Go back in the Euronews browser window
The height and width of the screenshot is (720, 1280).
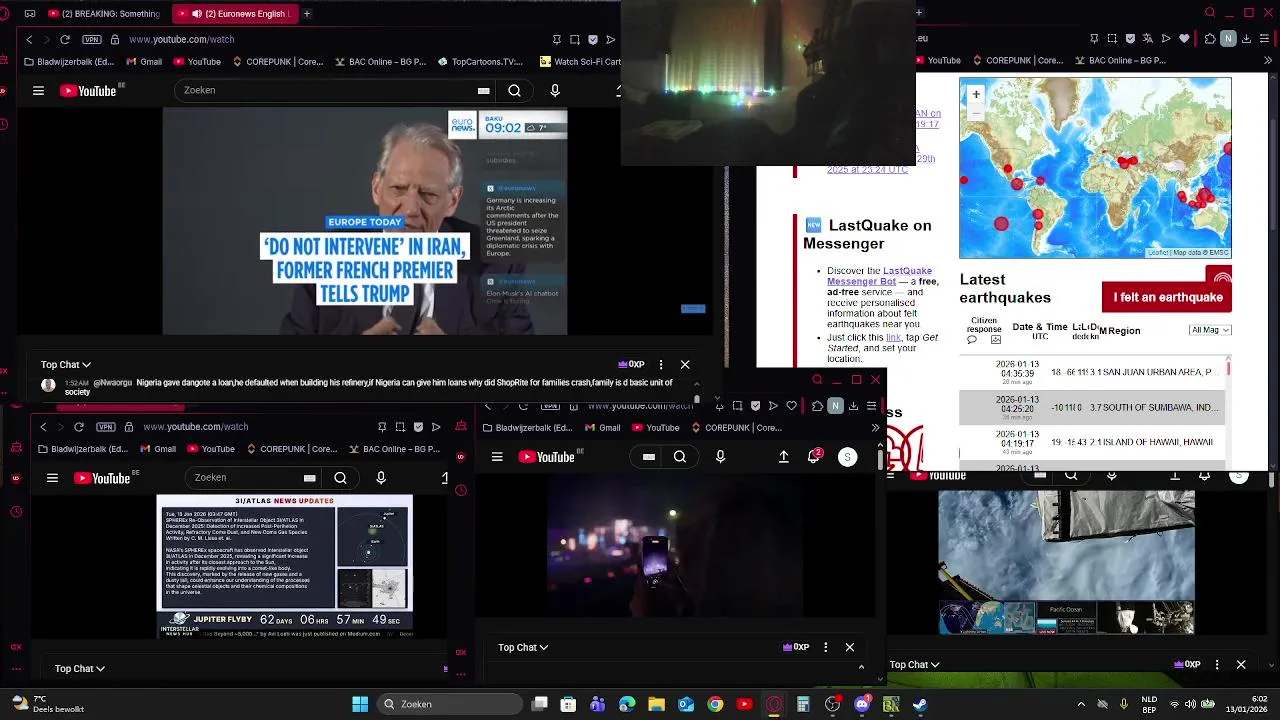29,39
